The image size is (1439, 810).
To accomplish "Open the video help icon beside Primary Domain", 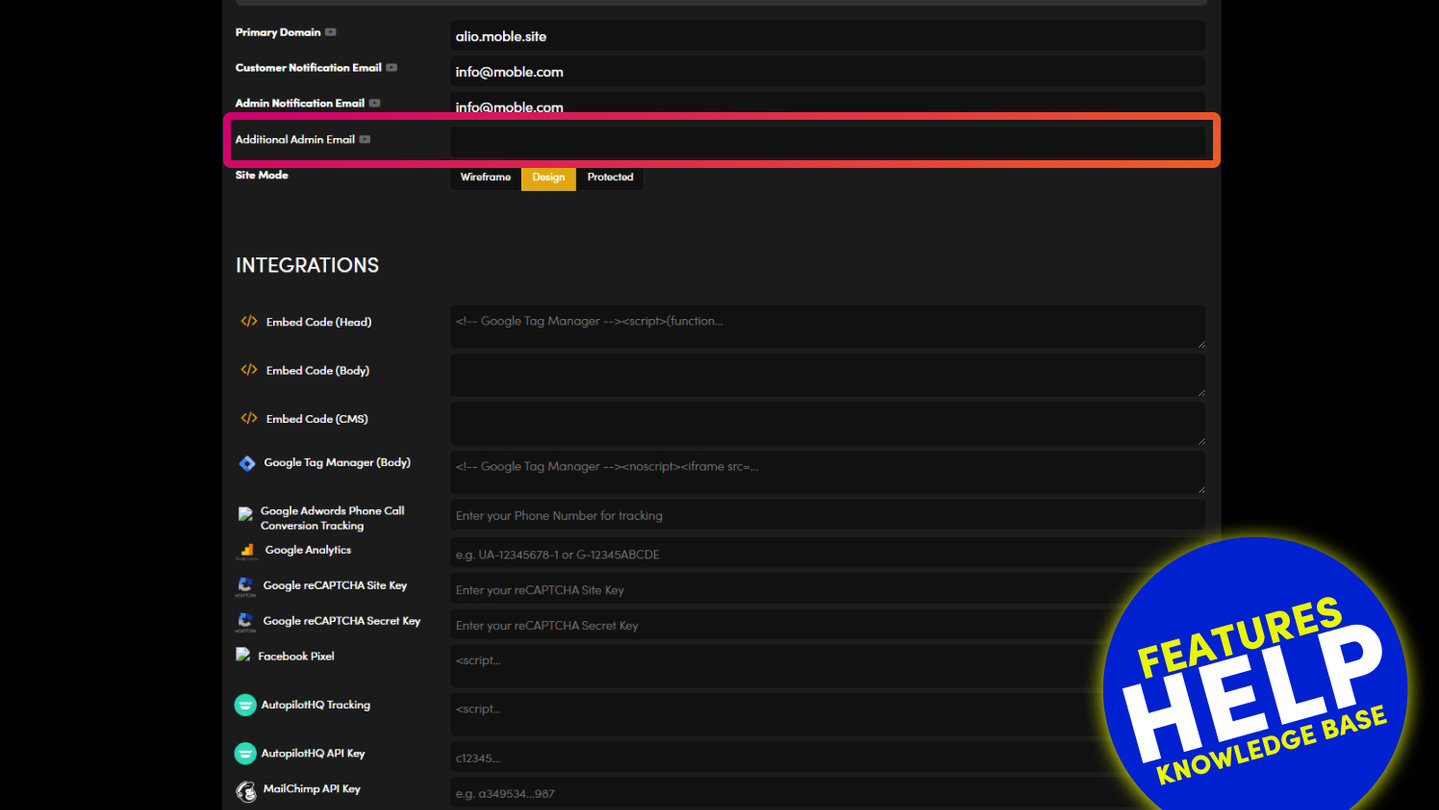I will (331, 32).
